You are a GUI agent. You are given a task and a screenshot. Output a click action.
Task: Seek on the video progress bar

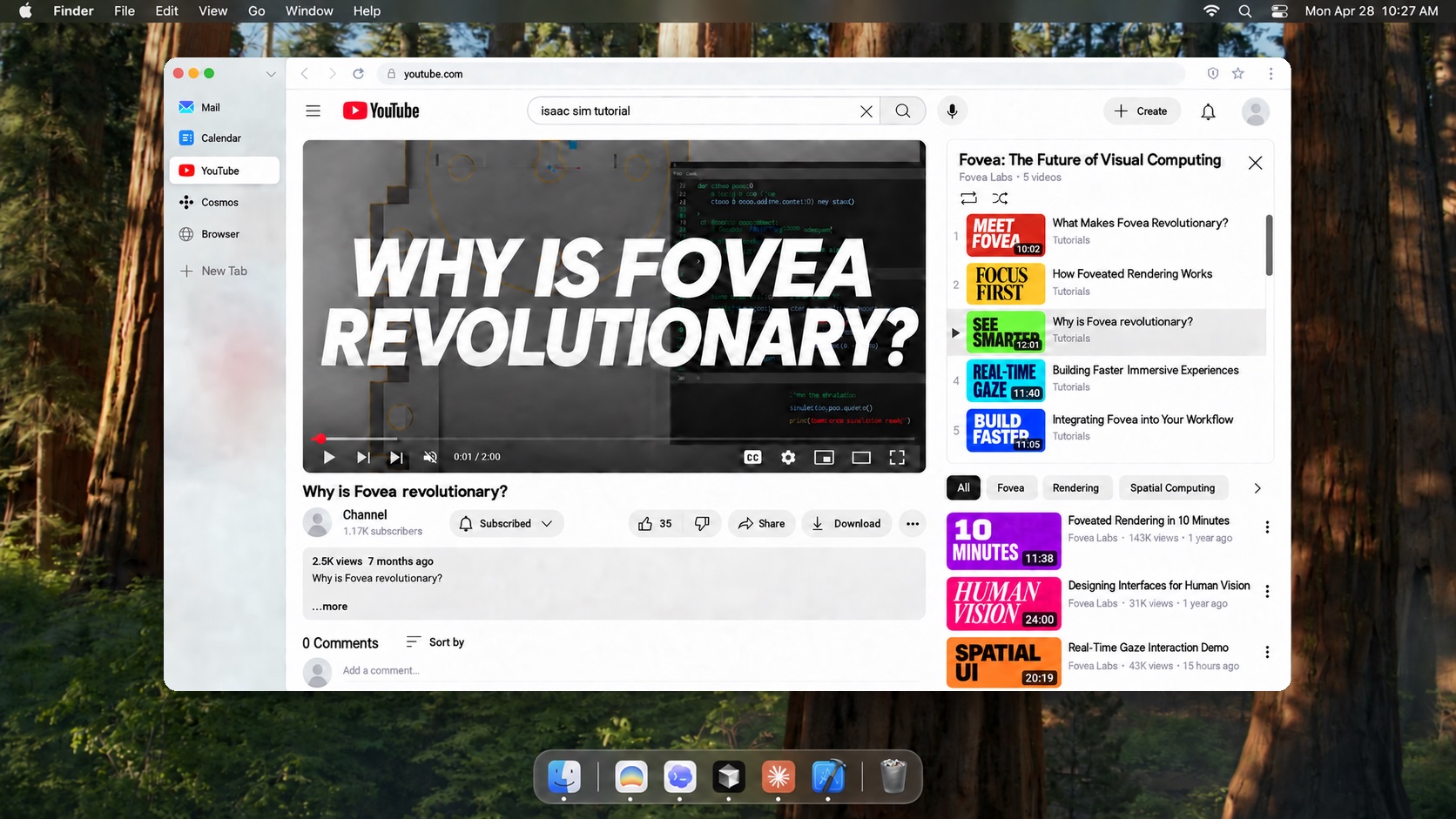(613, 439)
